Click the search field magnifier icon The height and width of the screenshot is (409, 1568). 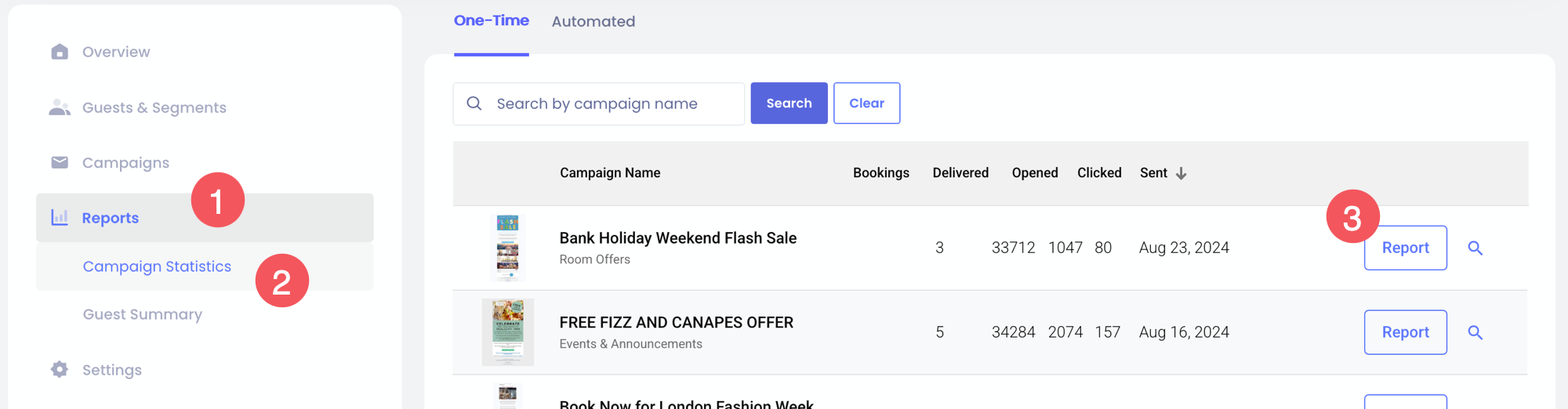click(474, 103)
